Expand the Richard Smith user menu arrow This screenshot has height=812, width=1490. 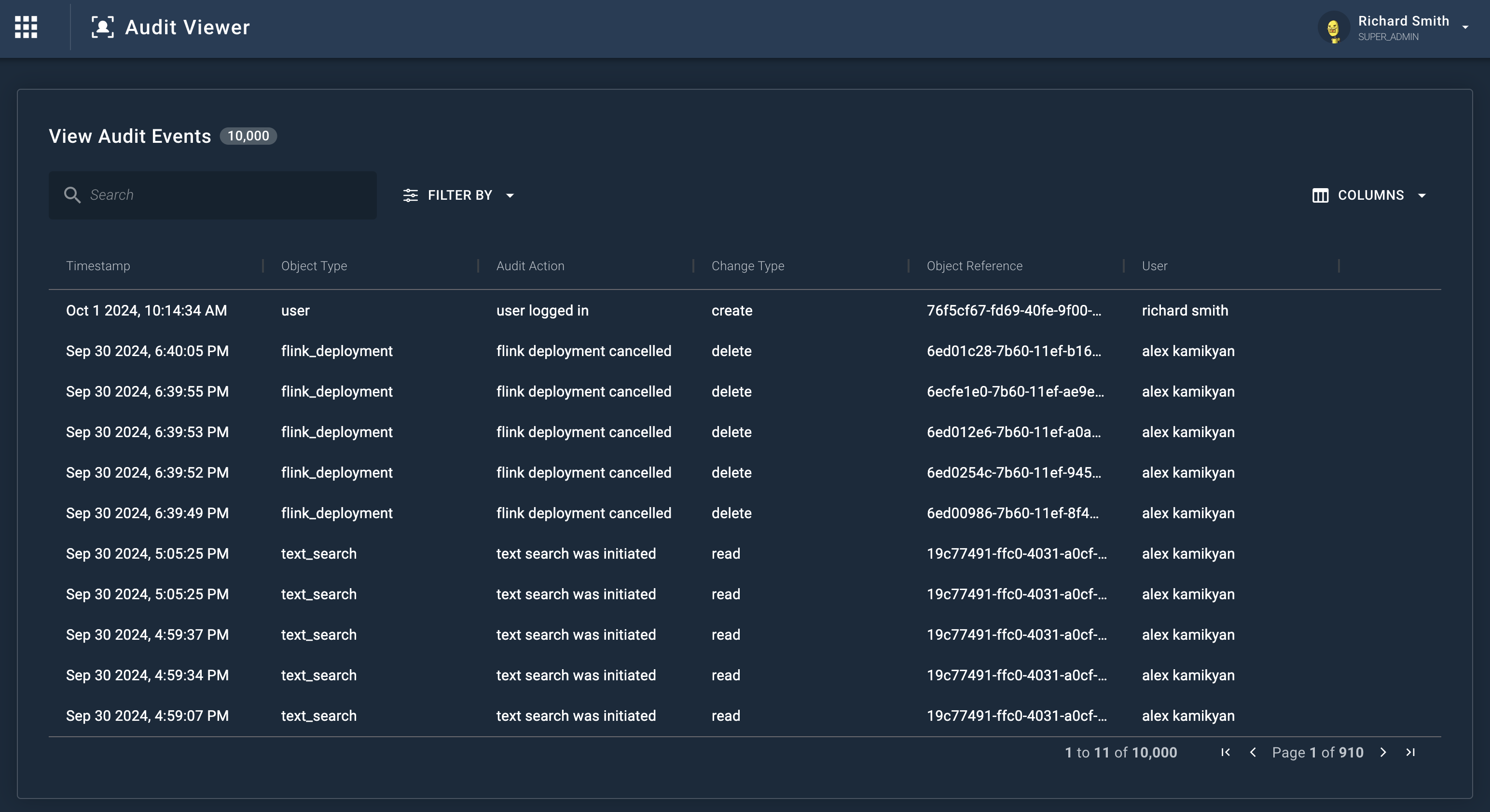(1465, 27)
